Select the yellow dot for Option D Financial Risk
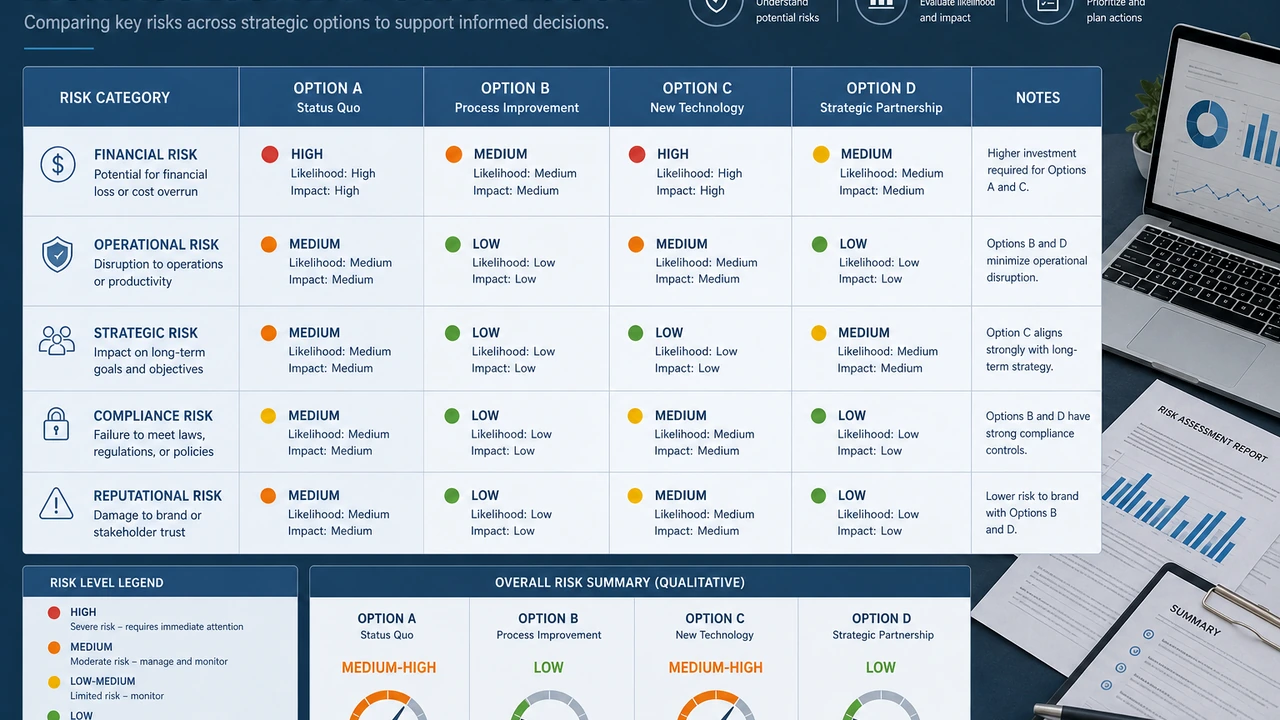1280x720 pixels. click(821, 154)
